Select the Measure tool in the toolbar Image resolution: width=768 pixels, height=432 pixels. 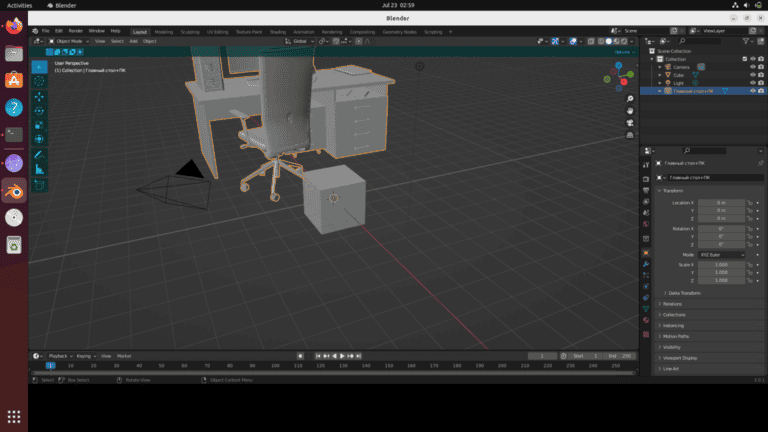[40, 170]
